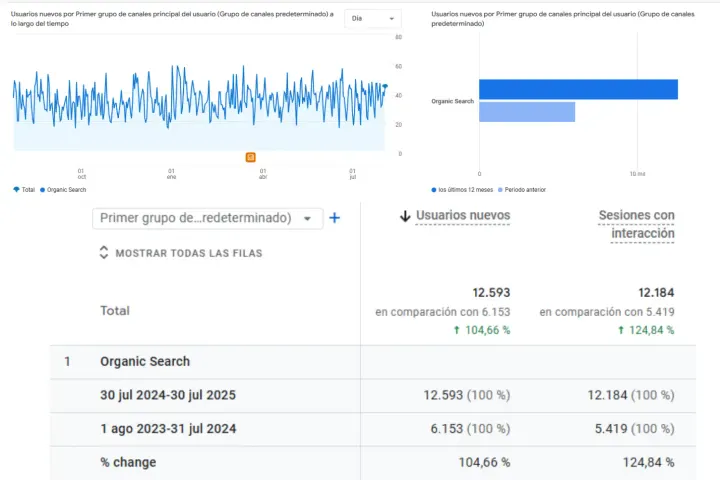The width and height of the screenshot is (720, 480).
Task: Click the dark blue Organic Search bar
Action: coord(579,90)
